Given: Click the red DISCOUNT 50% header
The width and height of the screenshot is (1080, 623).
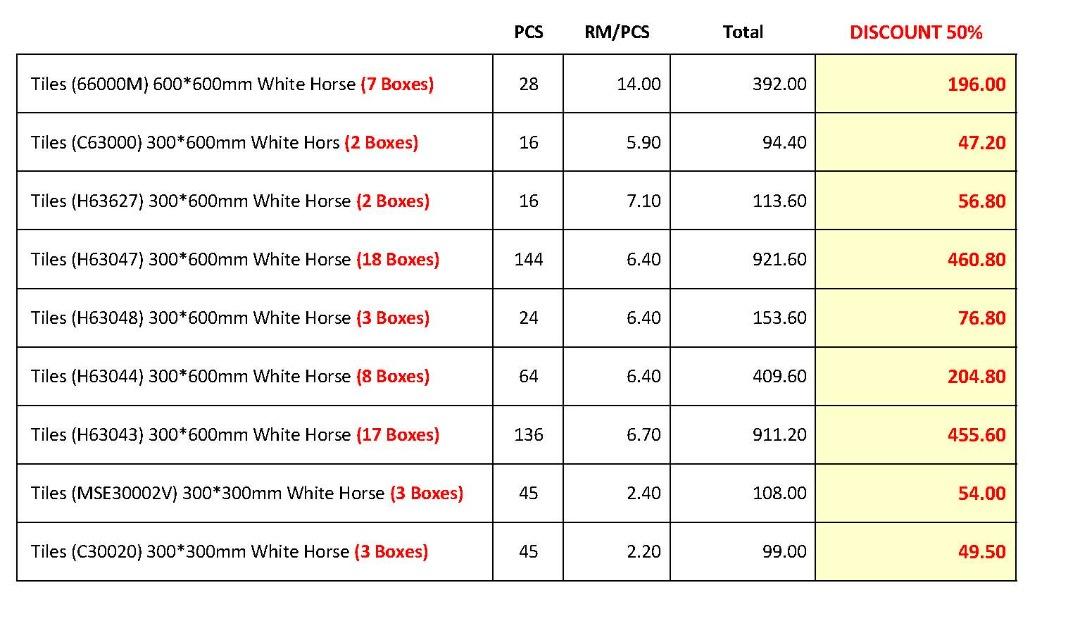Looking at the screenshot, I should [x=915, y=32].
